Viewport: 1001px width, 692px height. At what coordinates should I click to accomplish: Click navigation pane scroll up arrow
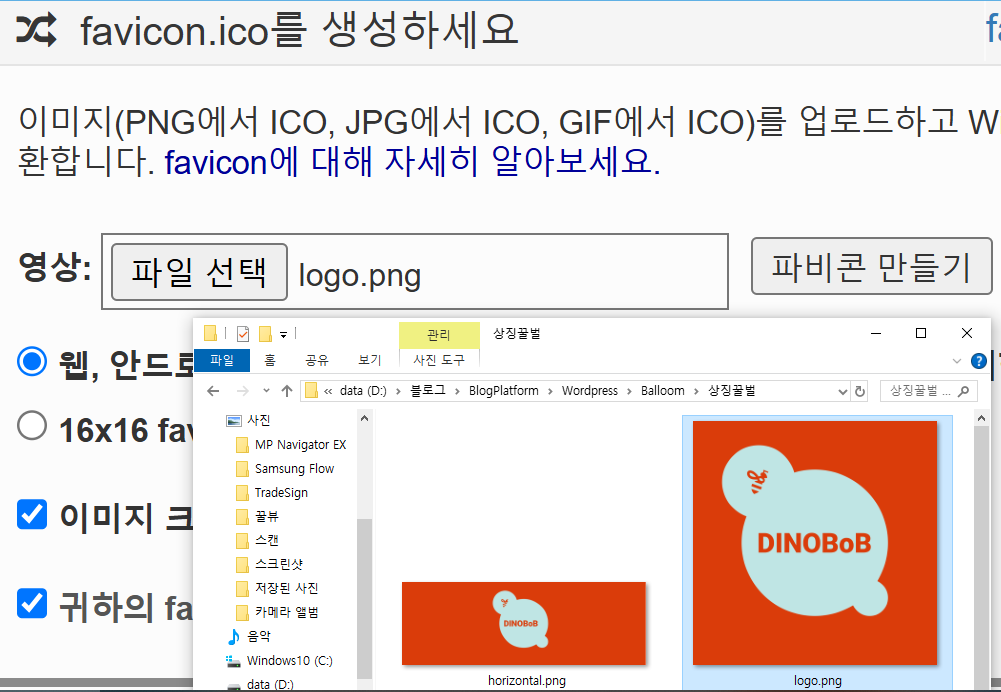coord(365,419)
